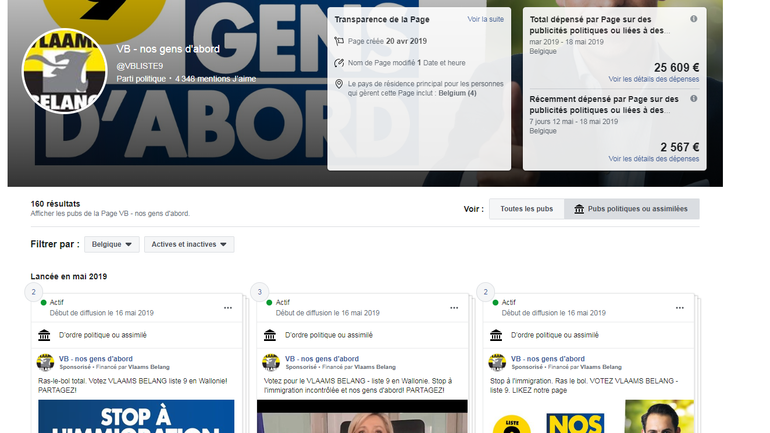Click 'VB - nos gens d'abord' name in third ad
The image size is (770, 433).
tap(547, 358)
